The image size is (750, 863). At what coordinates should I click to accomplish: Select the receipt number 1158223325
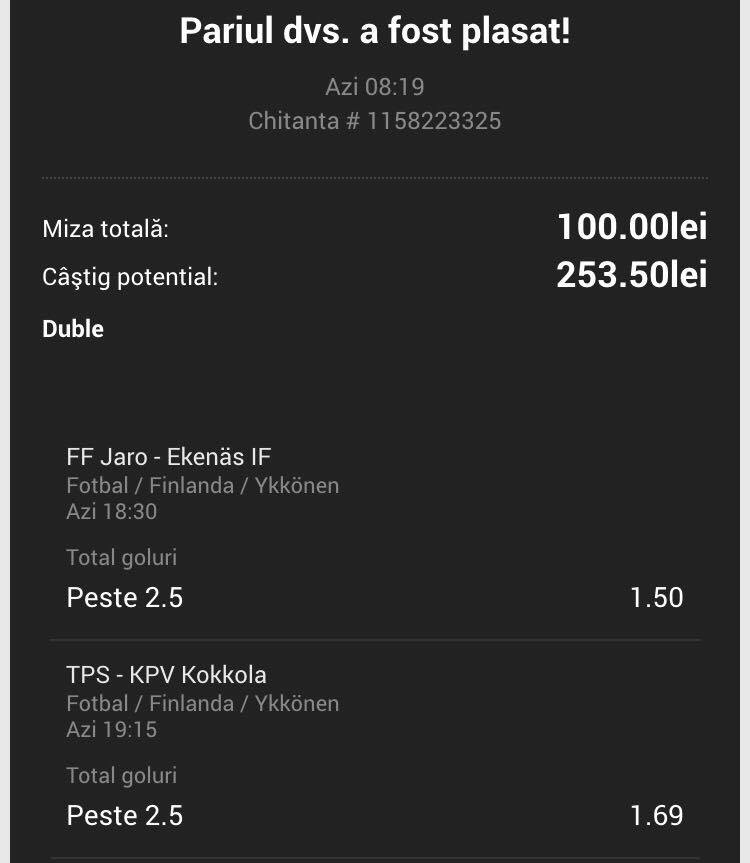pyautogui.click(x=434, y=121)
